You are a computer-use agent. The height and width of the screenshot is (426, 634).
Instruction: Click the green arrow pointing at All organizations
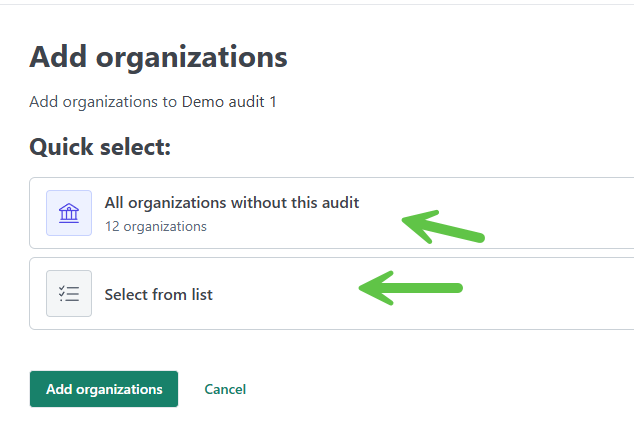[x=445, y=226]
